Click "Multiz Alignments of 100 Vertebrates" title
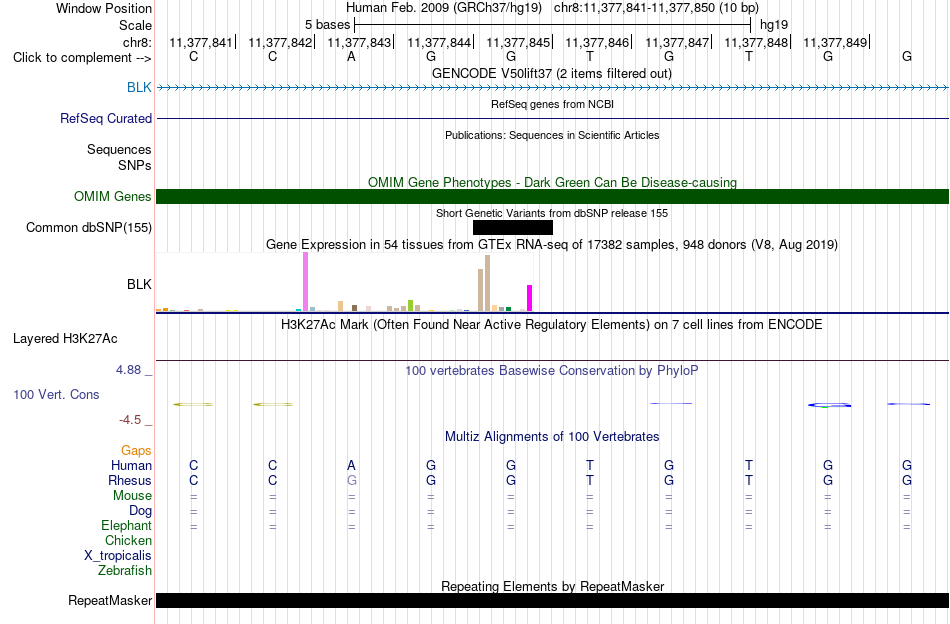 pyautogui.click(x=552, y=436)
